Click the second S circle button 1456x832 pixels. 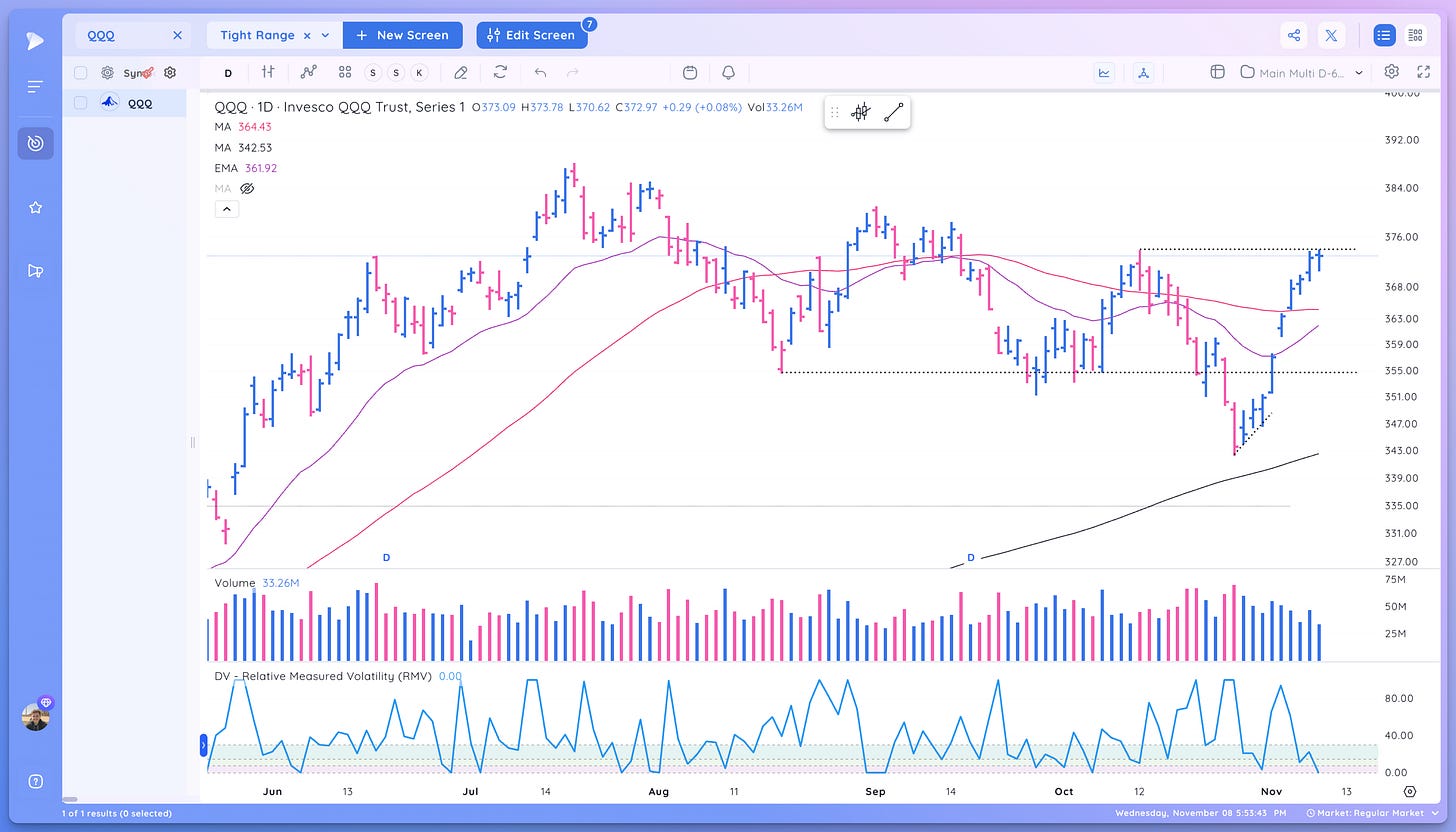pyautogui.click(x=396, y=73)
